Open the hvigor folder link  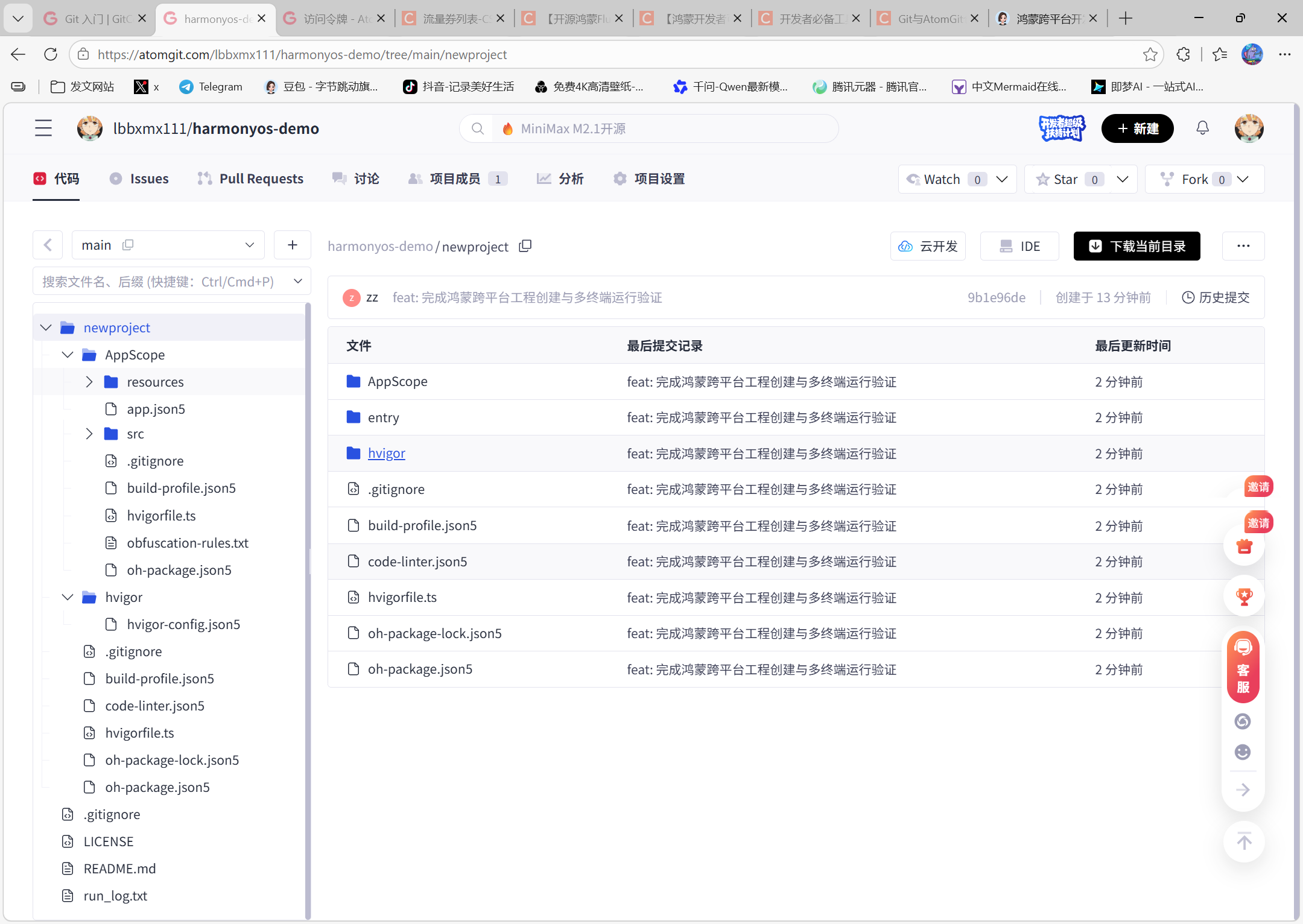click(386, 453)
